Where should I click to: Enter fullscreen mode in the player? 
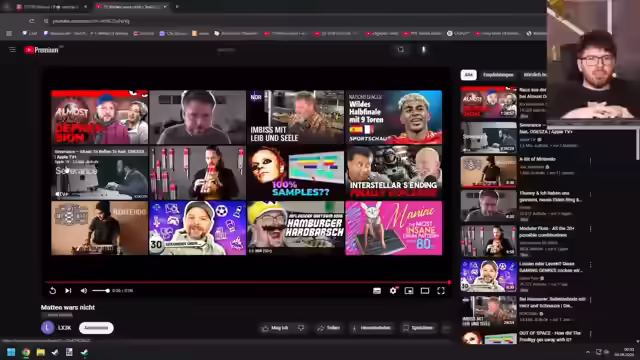[441, 291]
